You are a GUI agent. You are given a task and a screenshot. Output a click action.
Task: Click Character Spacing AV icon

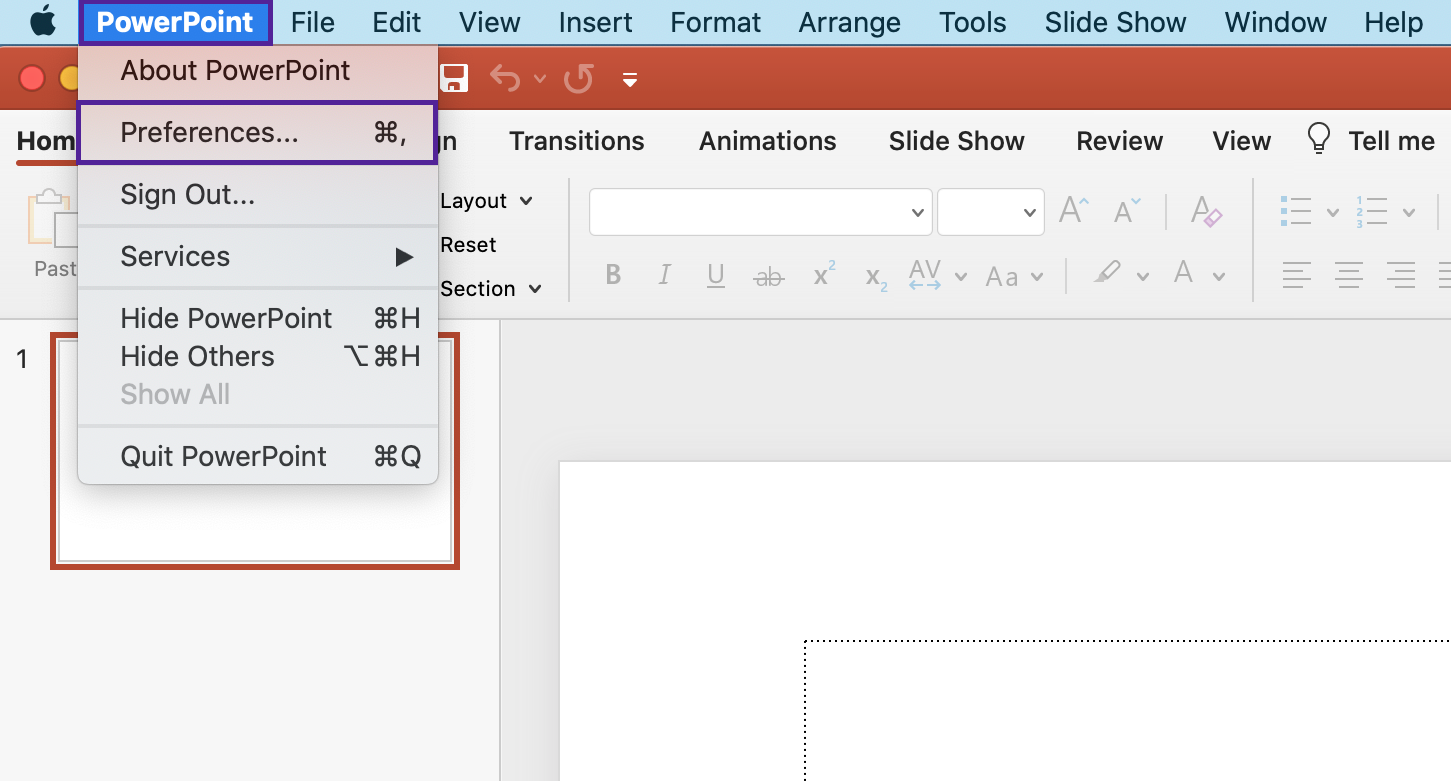(925, 275)
